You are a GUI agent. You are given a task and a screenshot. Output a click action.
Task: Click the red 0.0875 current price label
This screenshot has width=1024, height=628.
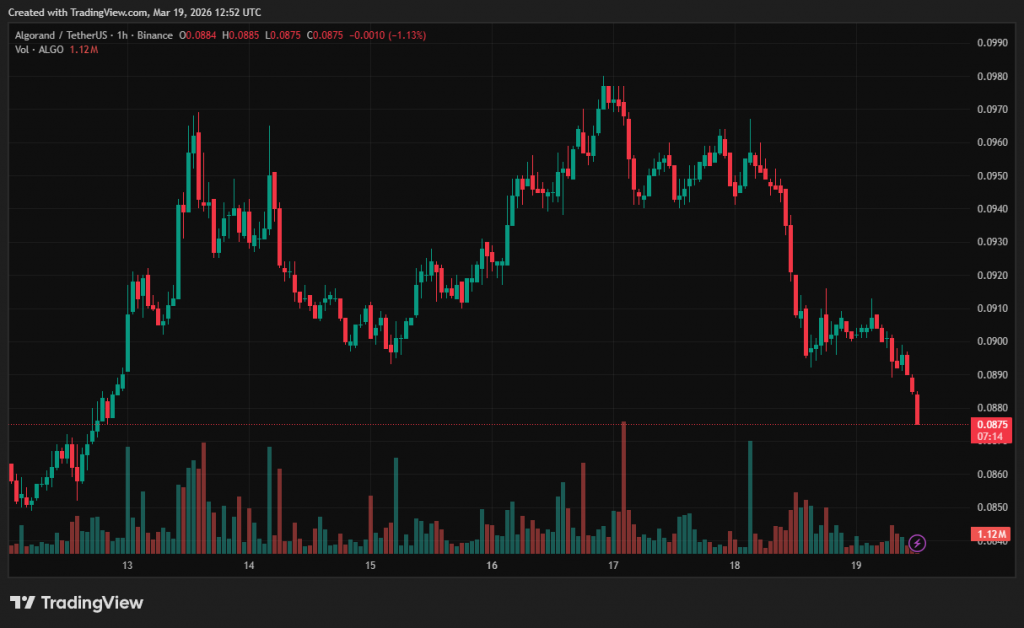(x=991, y=424)
